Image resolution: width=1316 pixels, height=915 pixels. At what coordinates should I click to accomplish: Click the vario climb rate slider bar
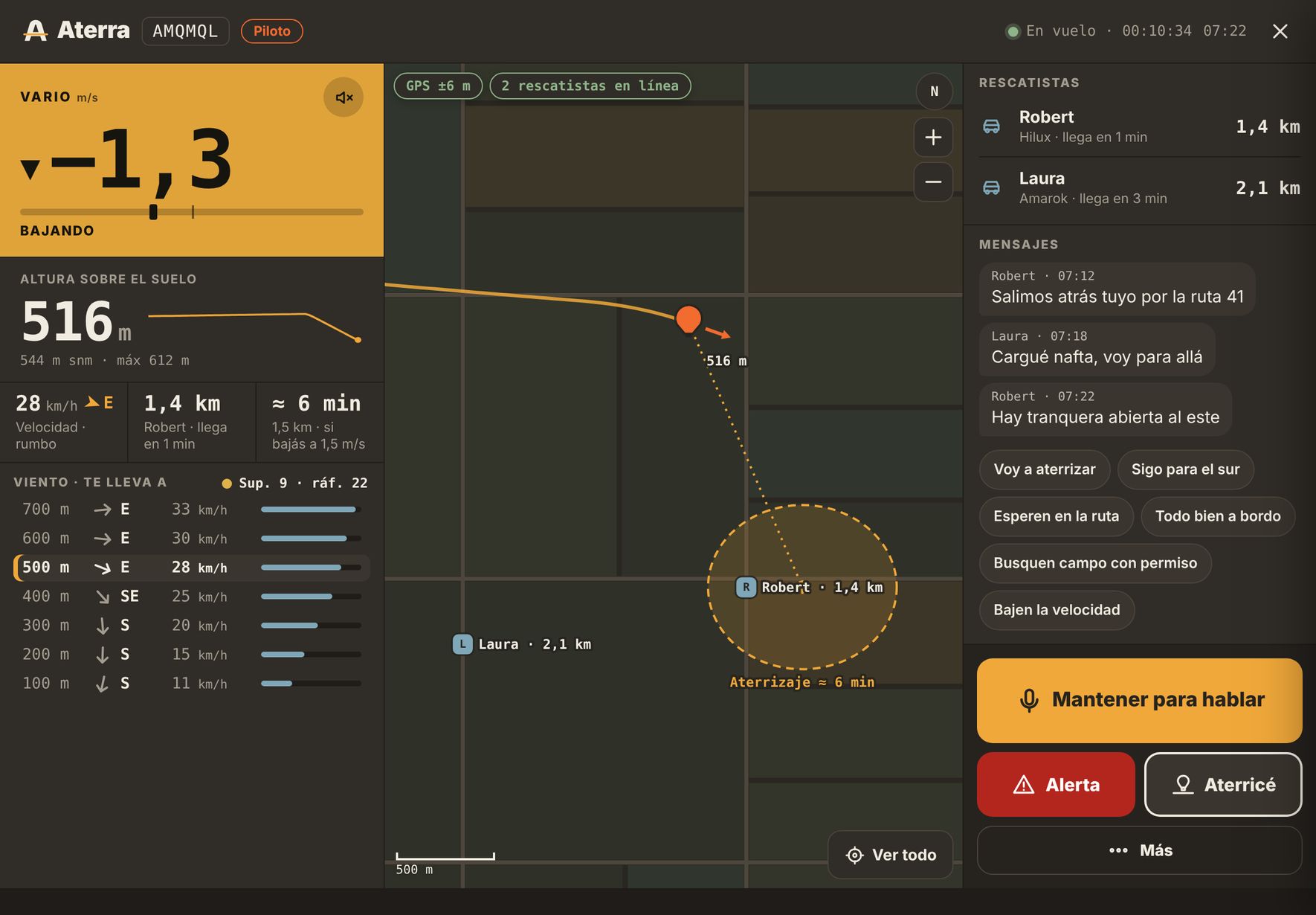click(x=192, y=212)
